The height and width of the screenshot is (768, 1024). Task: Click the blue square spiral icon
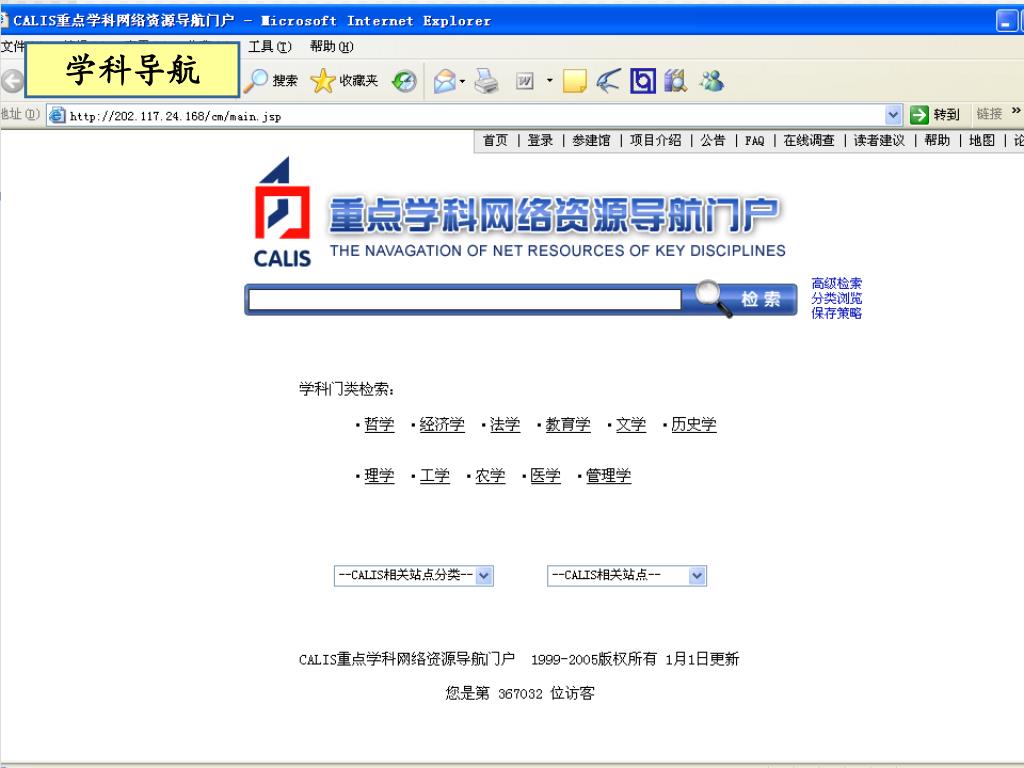click(x=643, y=81)
